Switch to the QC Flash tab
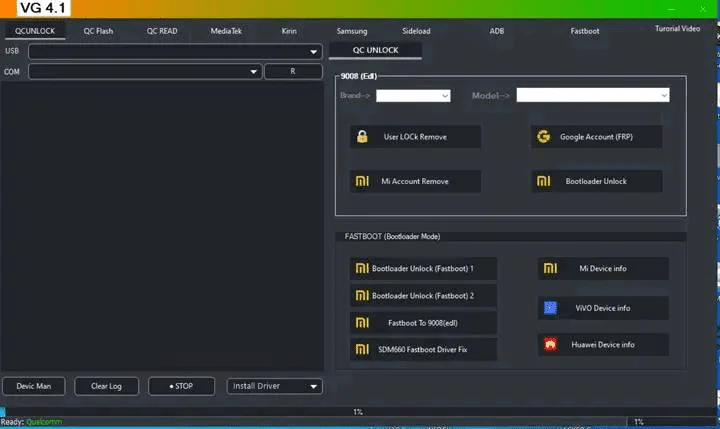Viewport: 720px width, 429px height. (x=98, y=31)
